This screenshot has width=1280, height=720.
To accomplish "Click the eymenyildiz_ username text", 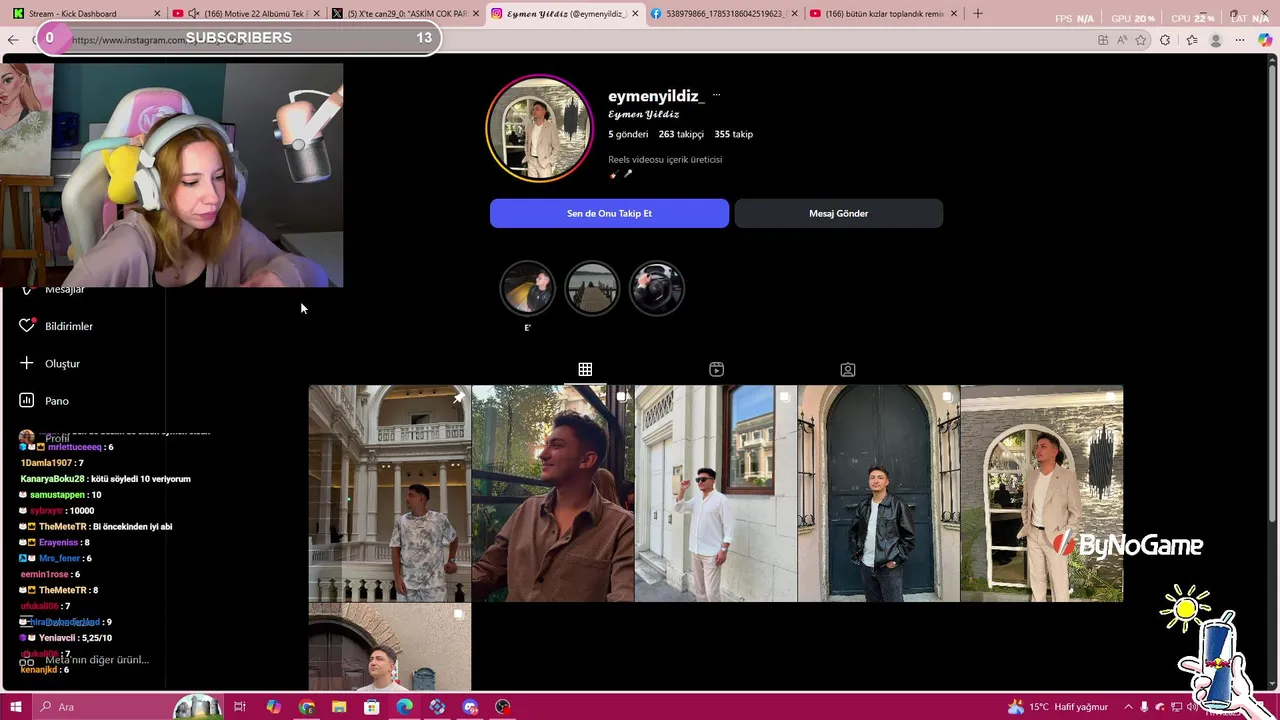I will (x=656, y=96).
